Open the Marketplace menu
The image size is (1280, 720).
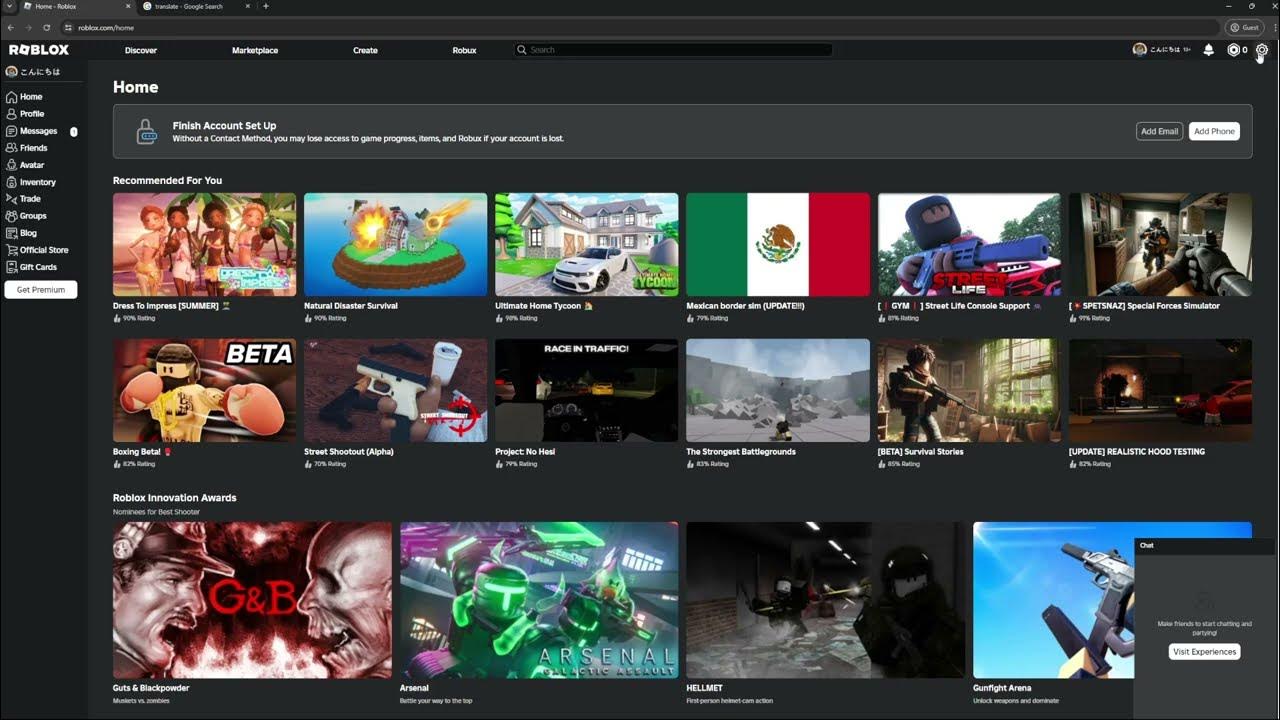[x=255, y=50]
